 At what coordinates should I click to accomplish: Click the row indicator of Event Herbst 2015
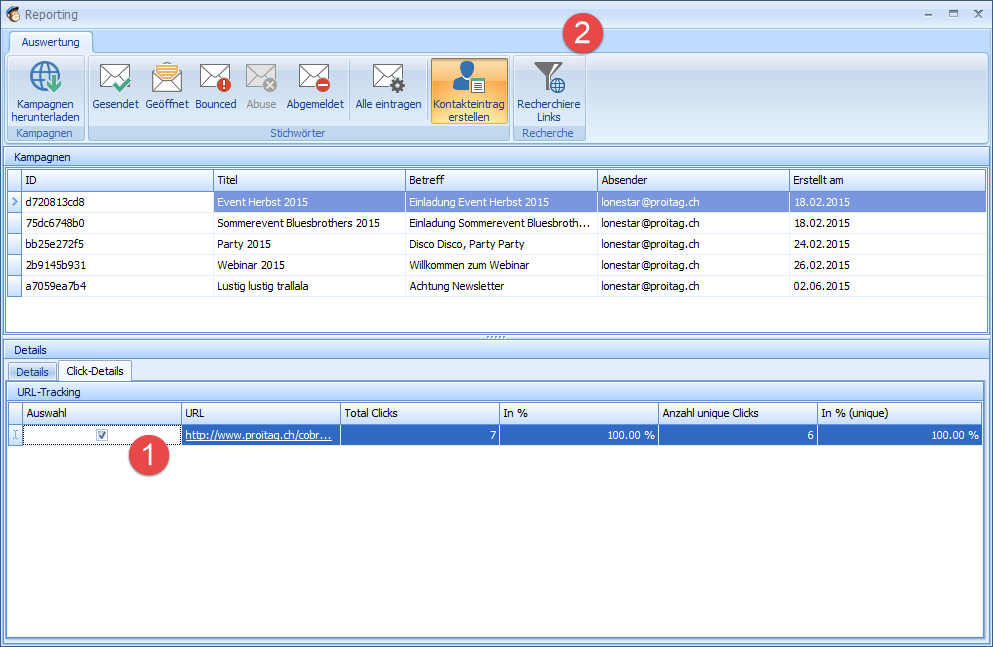(x=14, y=202)
